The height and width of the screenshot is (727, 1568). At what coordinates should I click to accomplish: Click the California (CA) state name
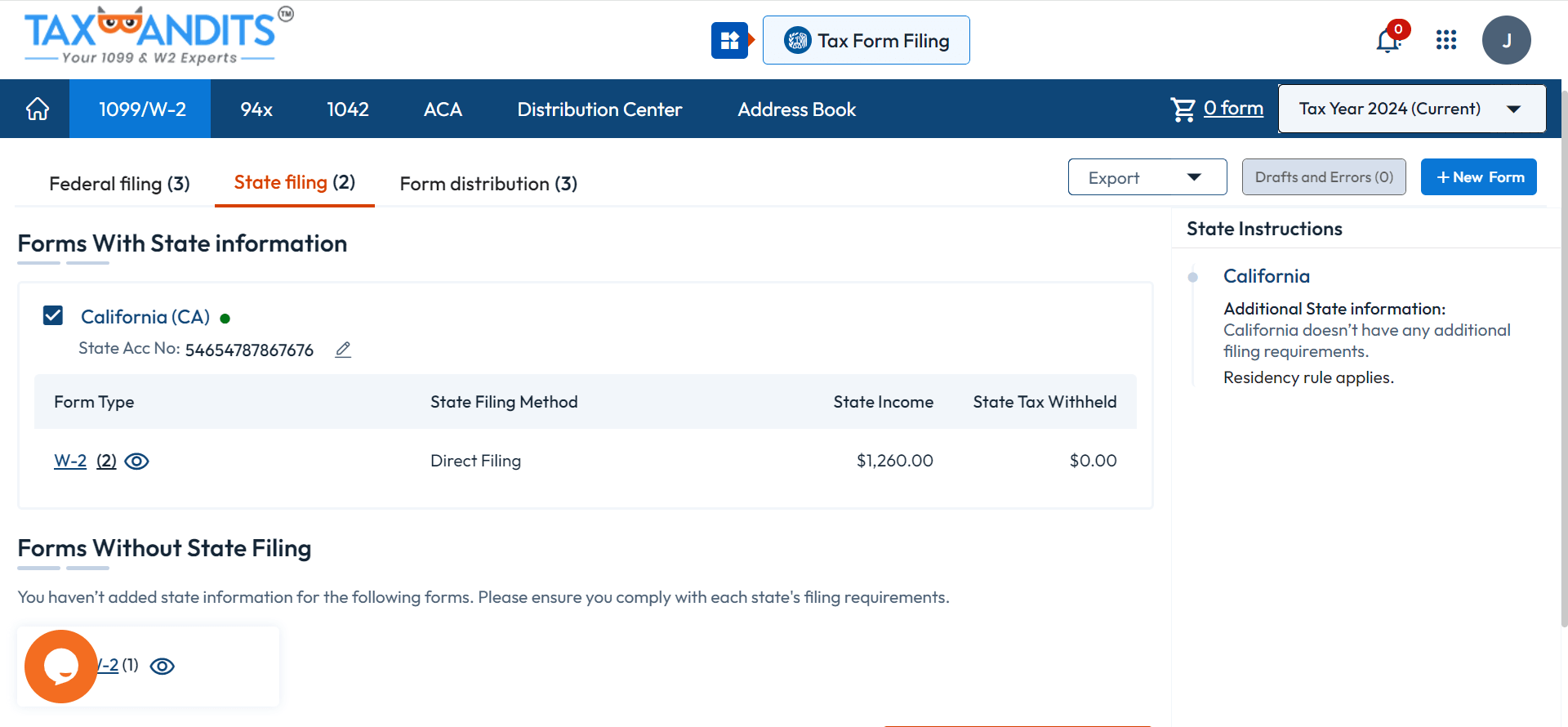(x=145, y=317)
